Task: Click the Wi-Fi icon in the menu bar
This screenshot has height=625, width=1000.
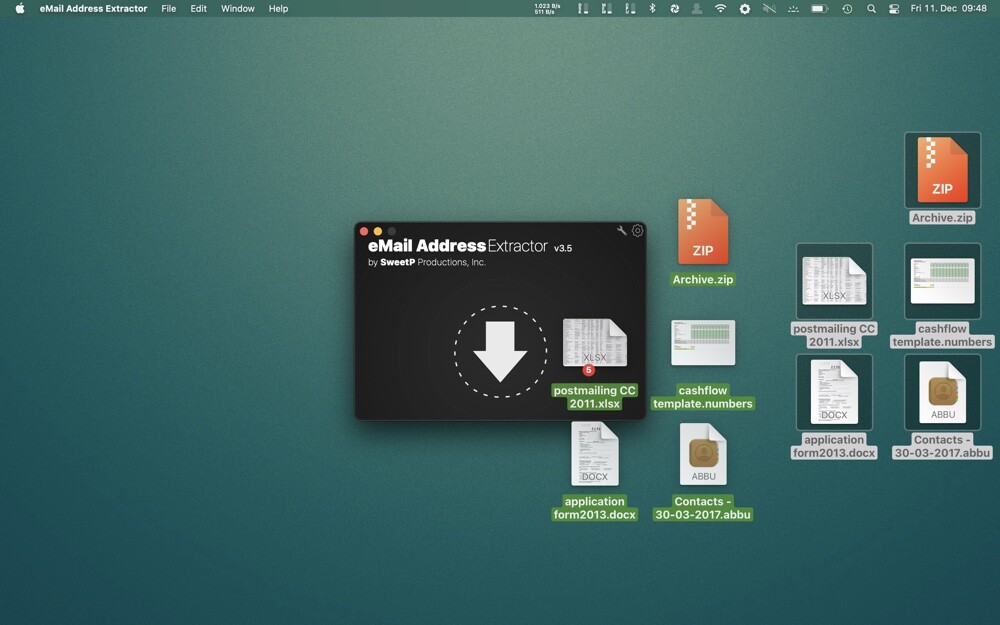Action: (721, 8)
